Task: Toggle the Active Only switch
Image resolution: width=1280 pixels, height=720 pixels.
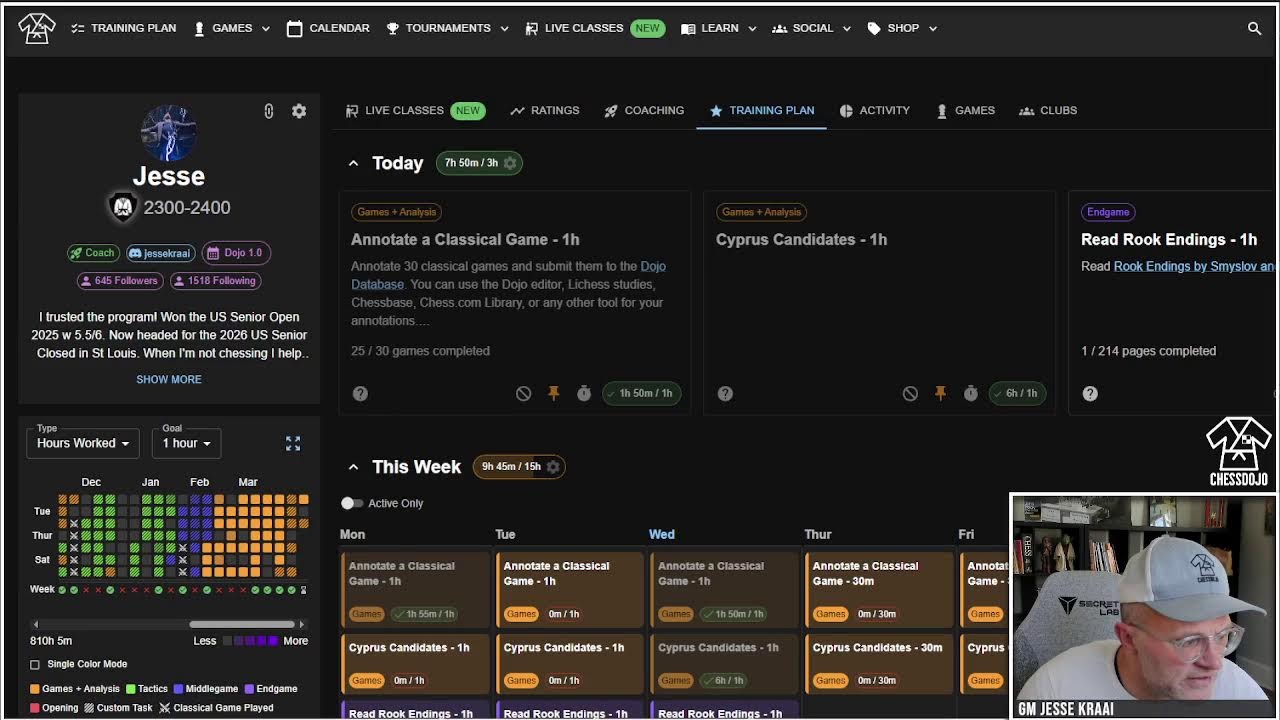Action: 352,503
